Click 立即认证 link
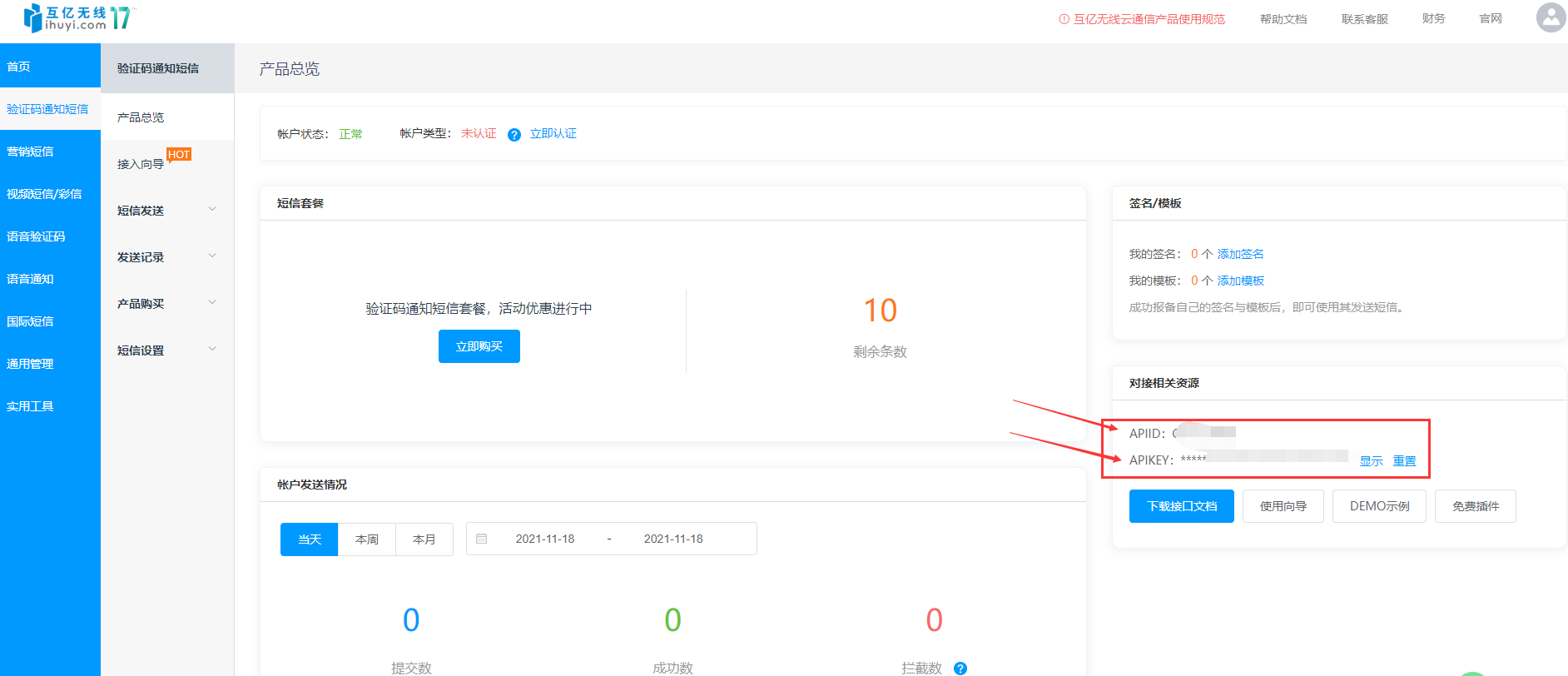This screenshot has height=676, width=1568. [553, 134]
